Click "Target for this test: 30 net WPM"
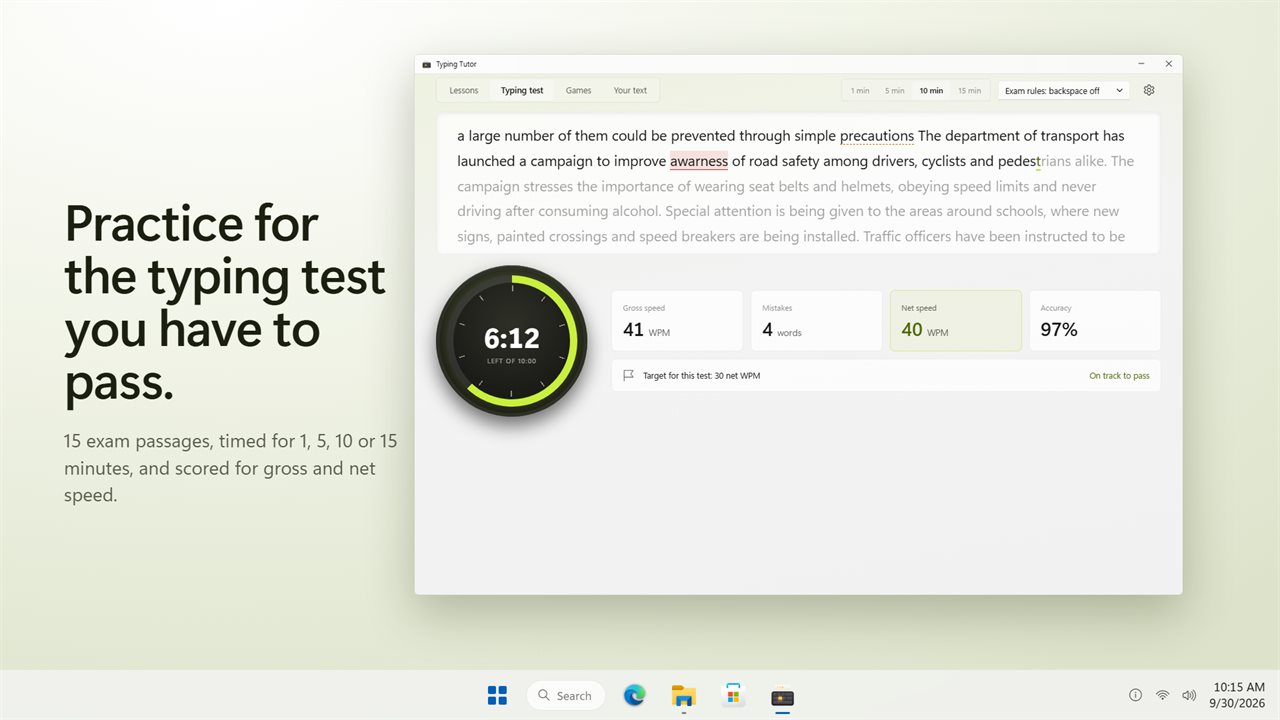1280x720 pixels. click(x=701, y=376)
